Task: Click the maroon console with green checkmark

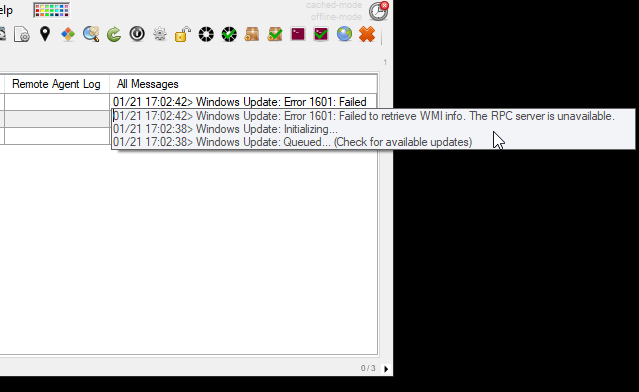Action: coord(321,34)
